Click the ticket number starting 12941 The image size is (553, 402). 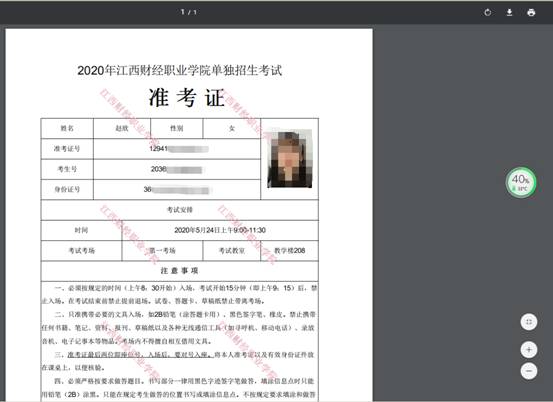click(179, 149)
